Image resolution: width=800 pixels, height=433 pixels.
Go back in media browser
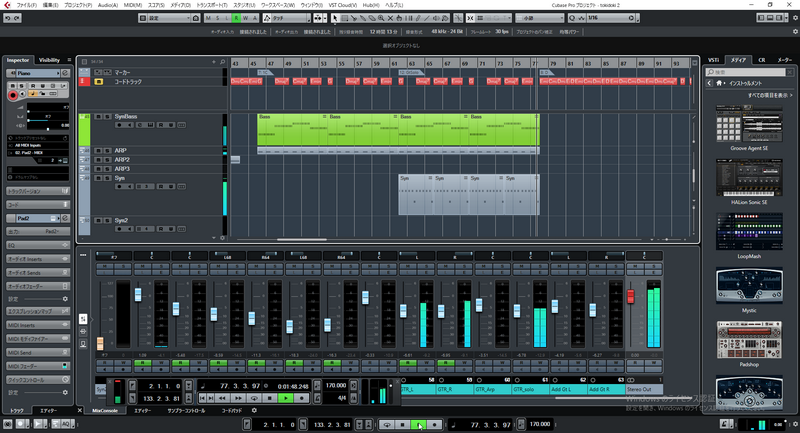(709, 83)
